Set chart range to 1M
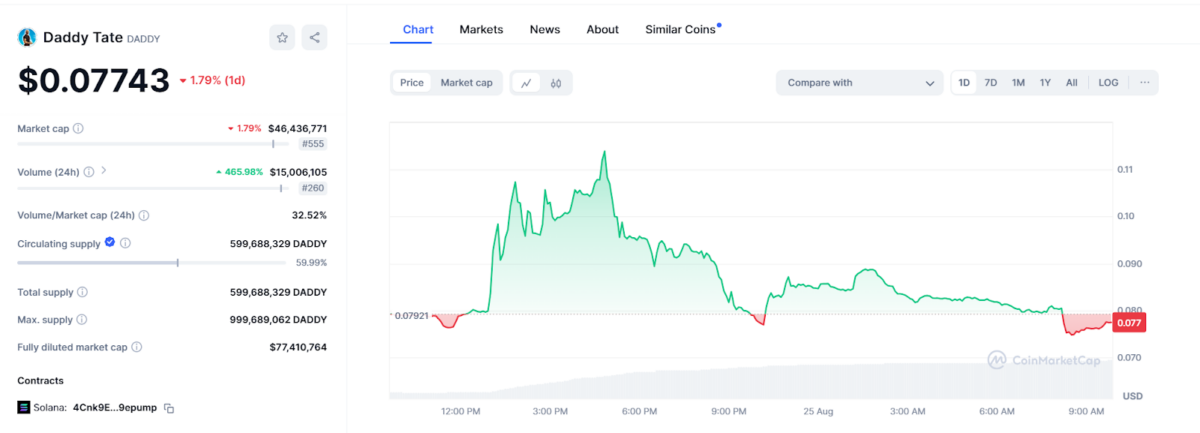 1018,83
